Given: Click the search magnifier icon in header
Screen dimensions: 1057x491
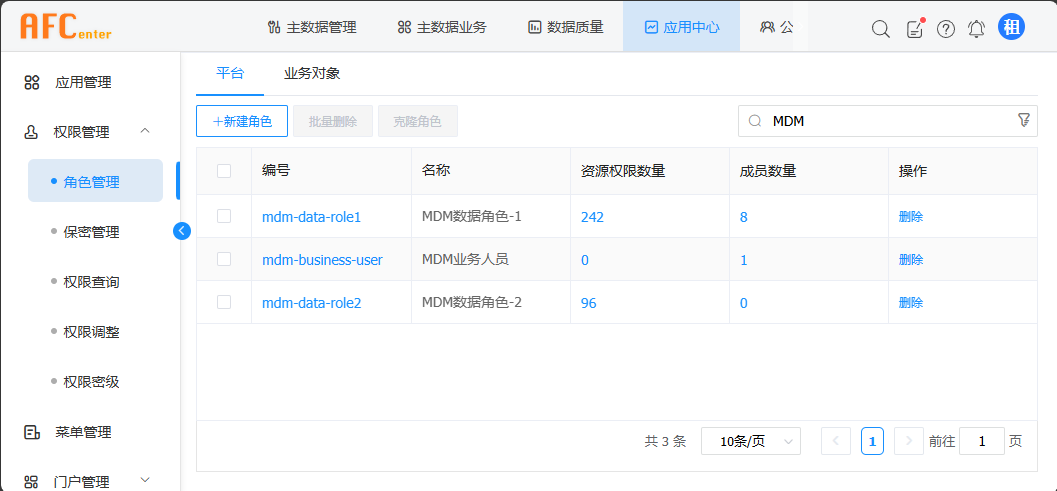Looking at the screenshot, I should (x=880, y=28).
